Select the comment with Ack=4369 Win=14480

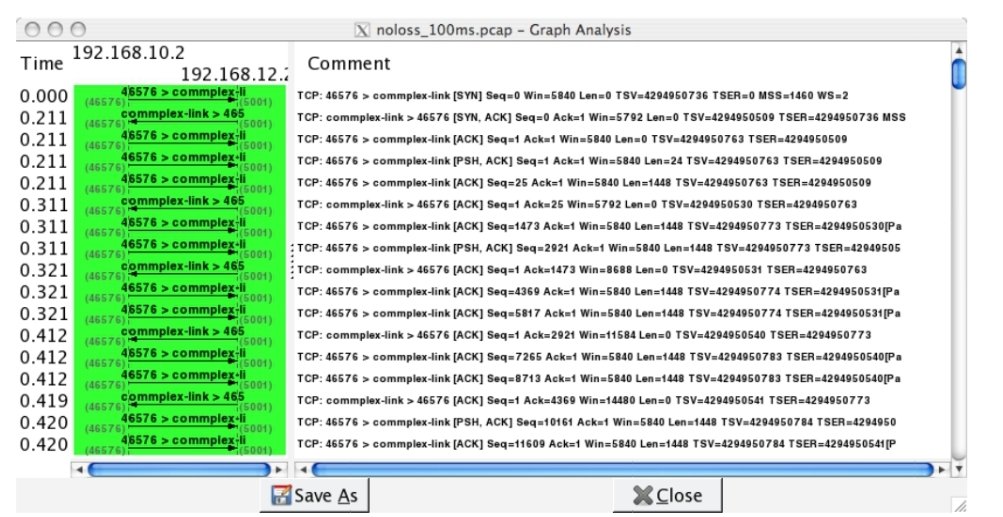583,401
